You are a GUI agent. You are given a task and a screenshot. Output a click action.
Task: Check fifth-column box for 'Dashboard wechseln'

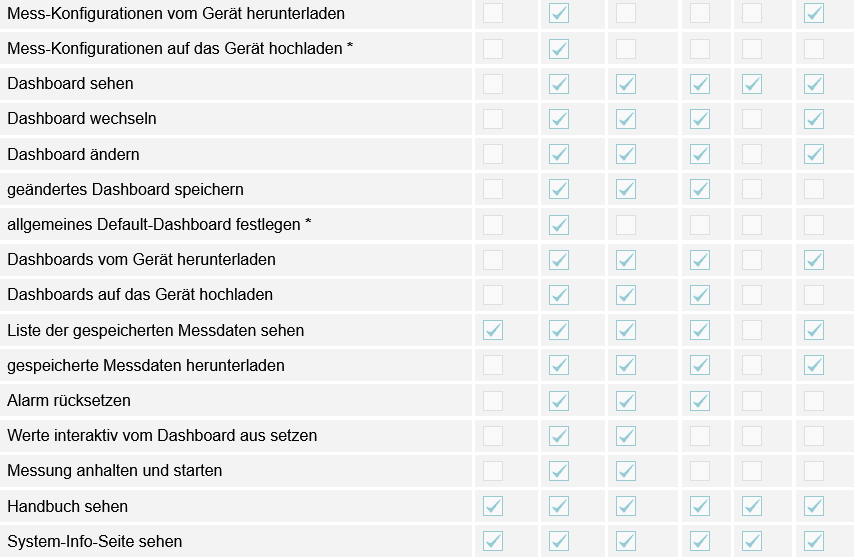point(752,119)
